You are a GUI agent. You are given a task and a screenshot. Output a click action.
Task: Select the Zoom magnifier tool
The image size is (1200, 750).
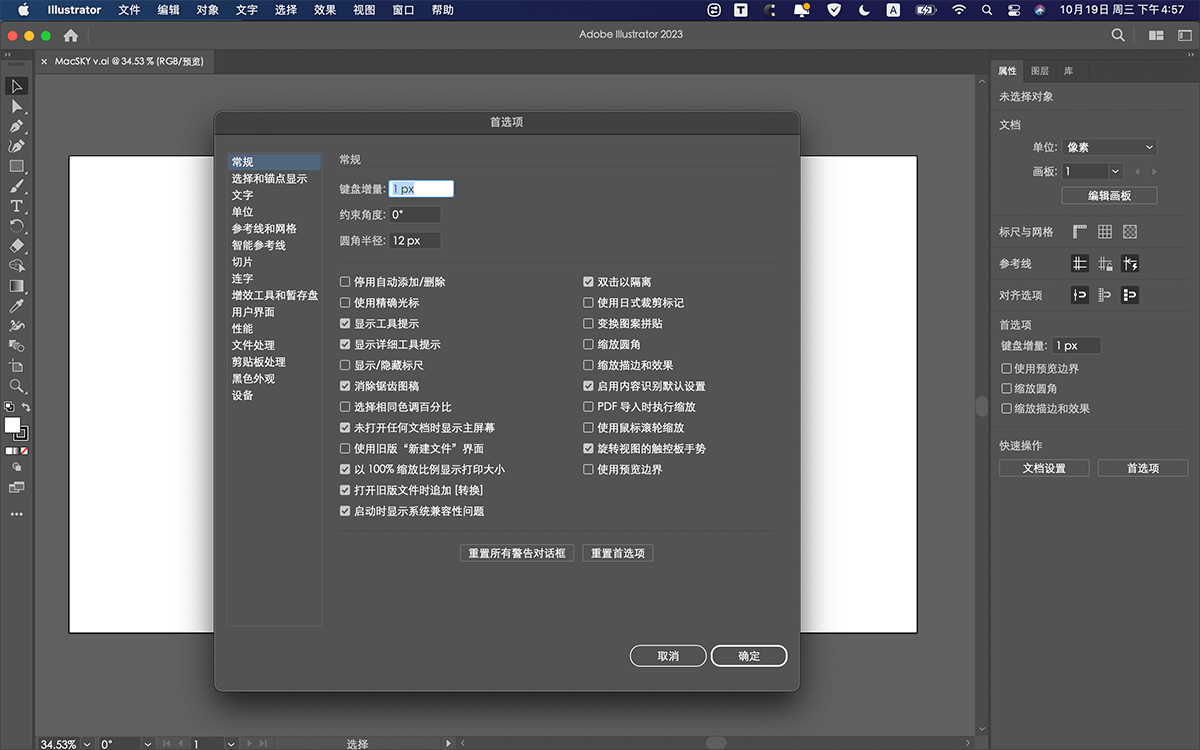(17, 386)
